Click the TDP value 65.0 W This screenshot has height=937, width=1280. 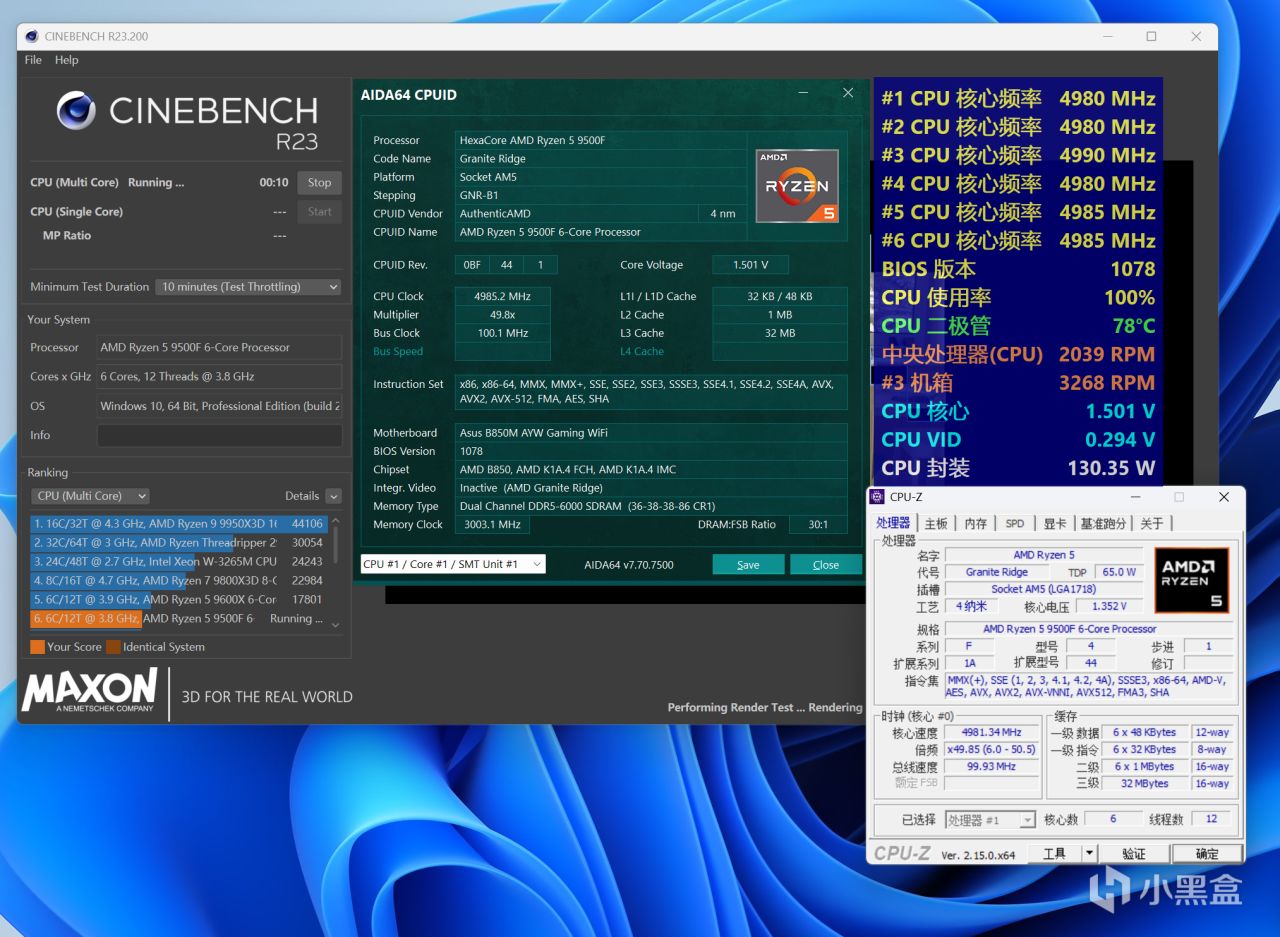pos(1118,572)
